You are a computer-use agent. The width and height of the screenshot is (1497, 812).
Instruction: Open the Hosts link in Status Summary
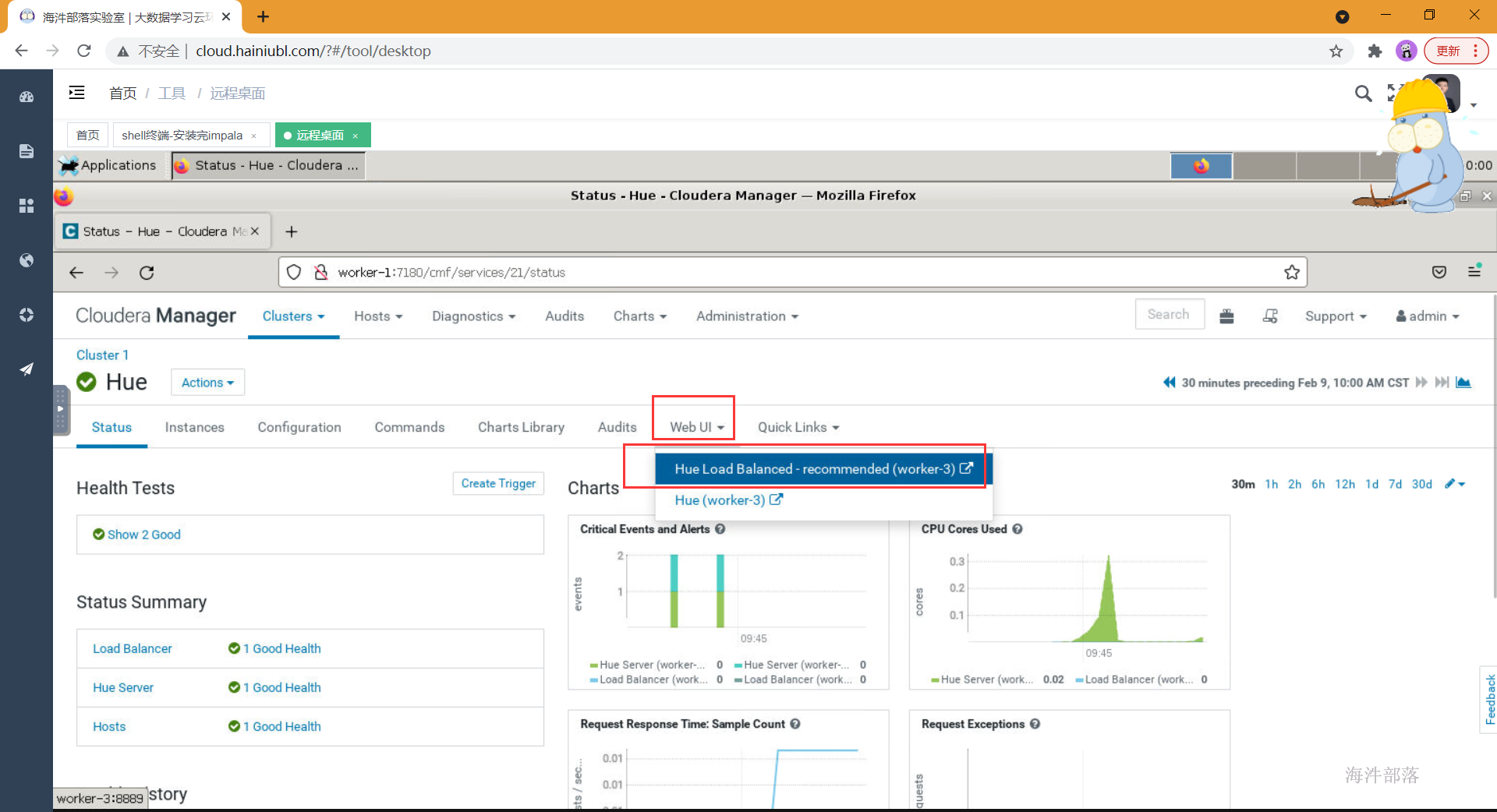(109, 726)
